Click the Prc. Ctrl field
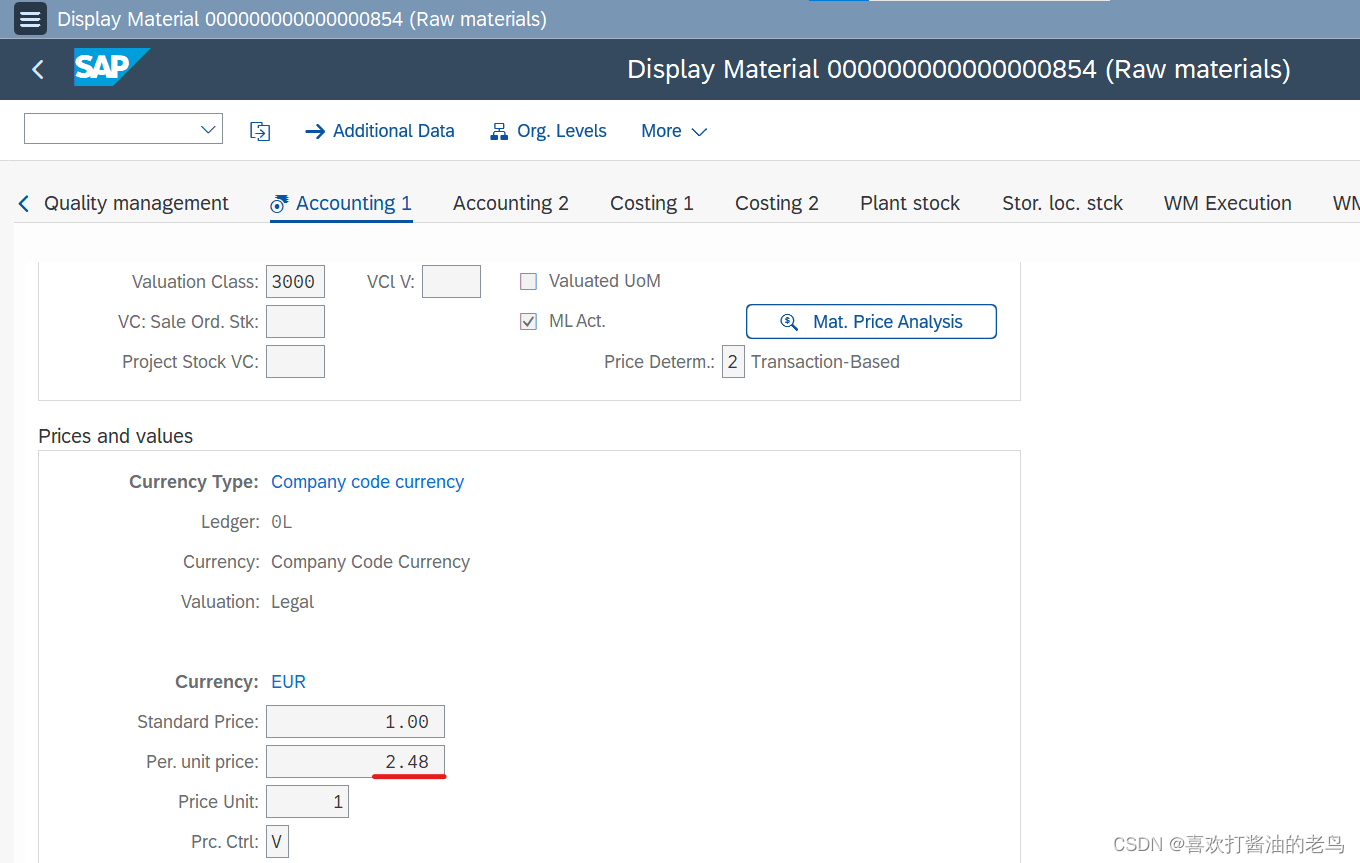The width and height of the screenshot is (1360, 863). point(277,841)
